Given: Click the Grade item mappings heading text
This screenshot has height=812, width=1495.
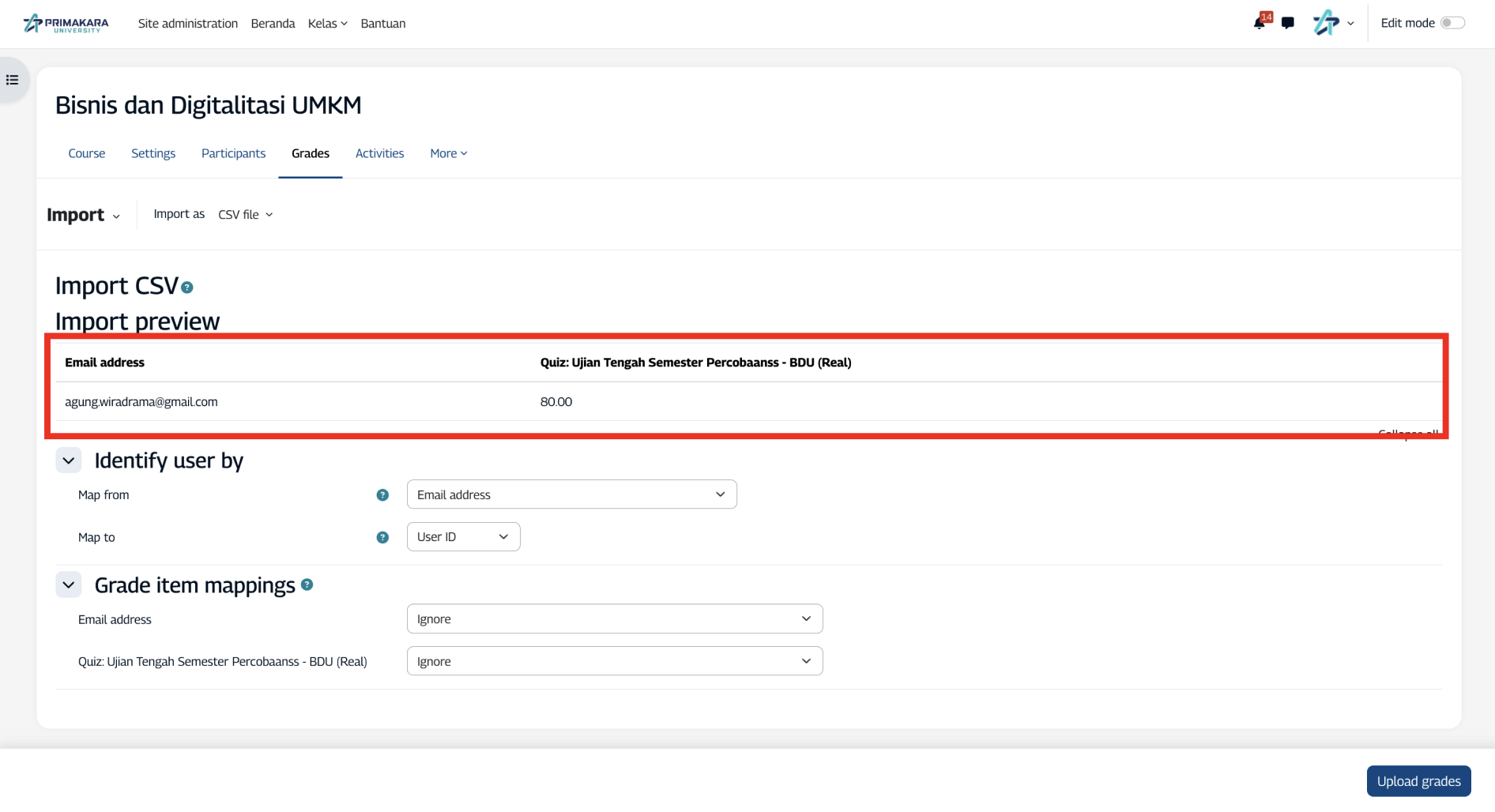Looking at the screenshot, I should [195, 585].
